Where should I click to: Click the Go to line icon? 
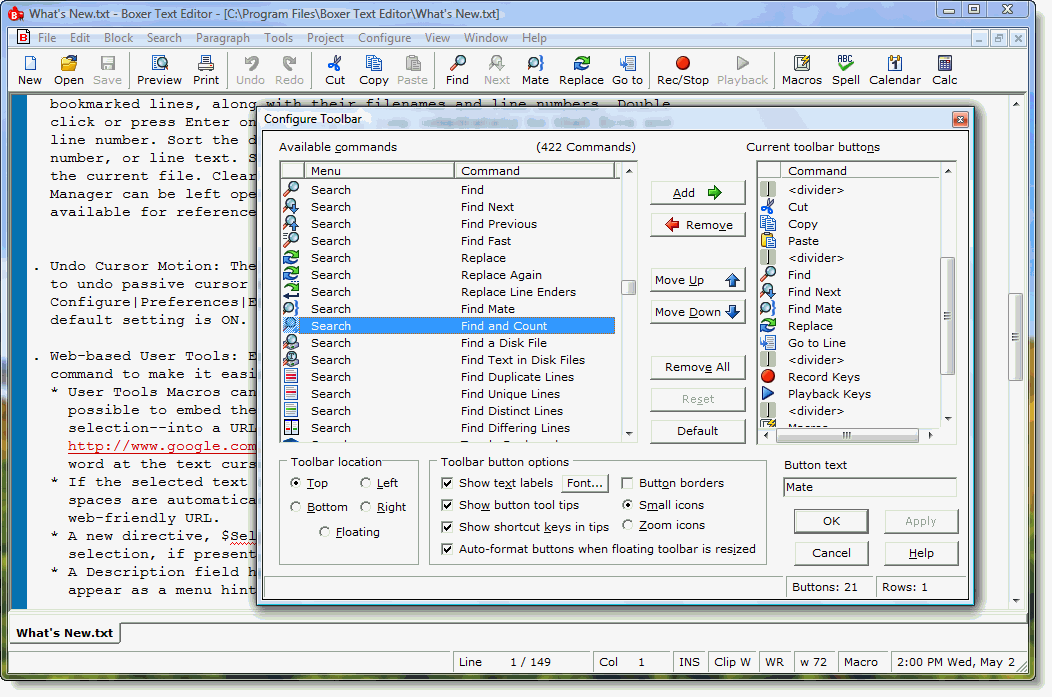(627, 70)
